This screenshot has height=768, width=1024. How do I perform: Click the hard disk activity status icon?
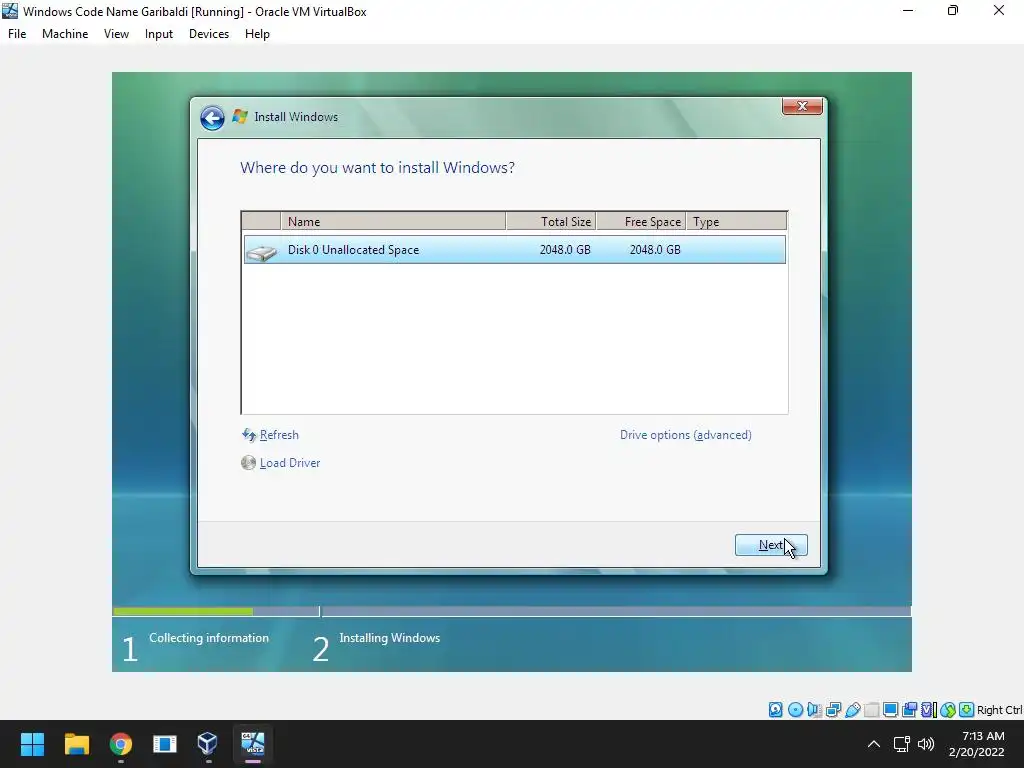[775, 710]
